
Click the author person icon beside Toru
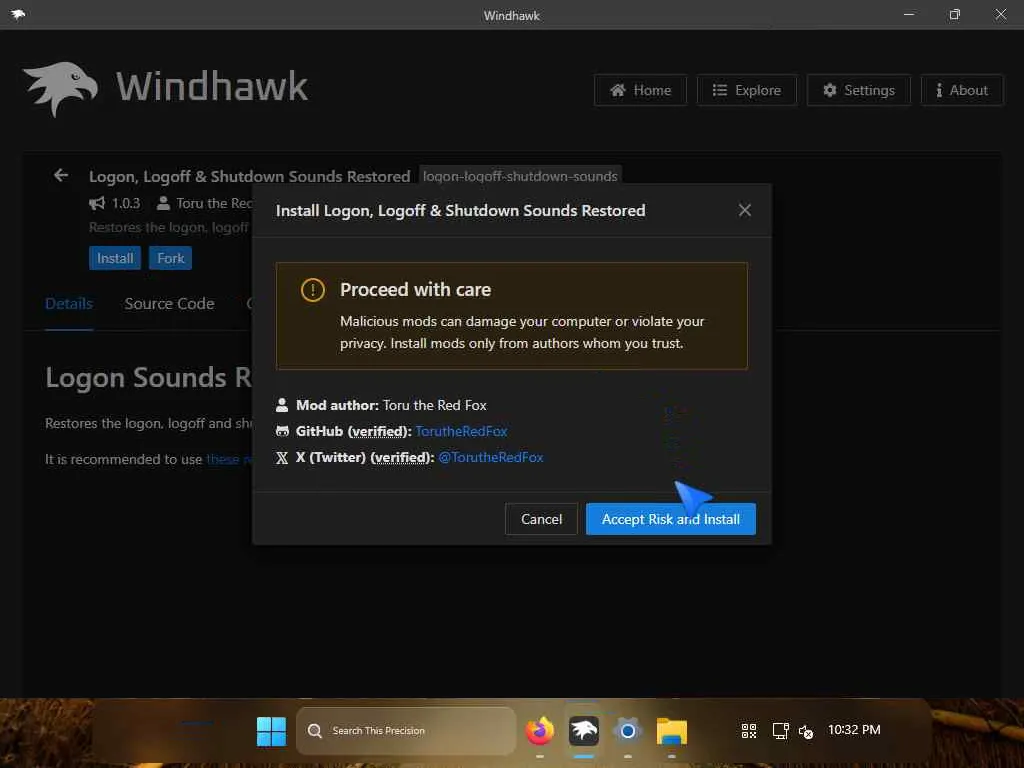[x=163, y=203]
